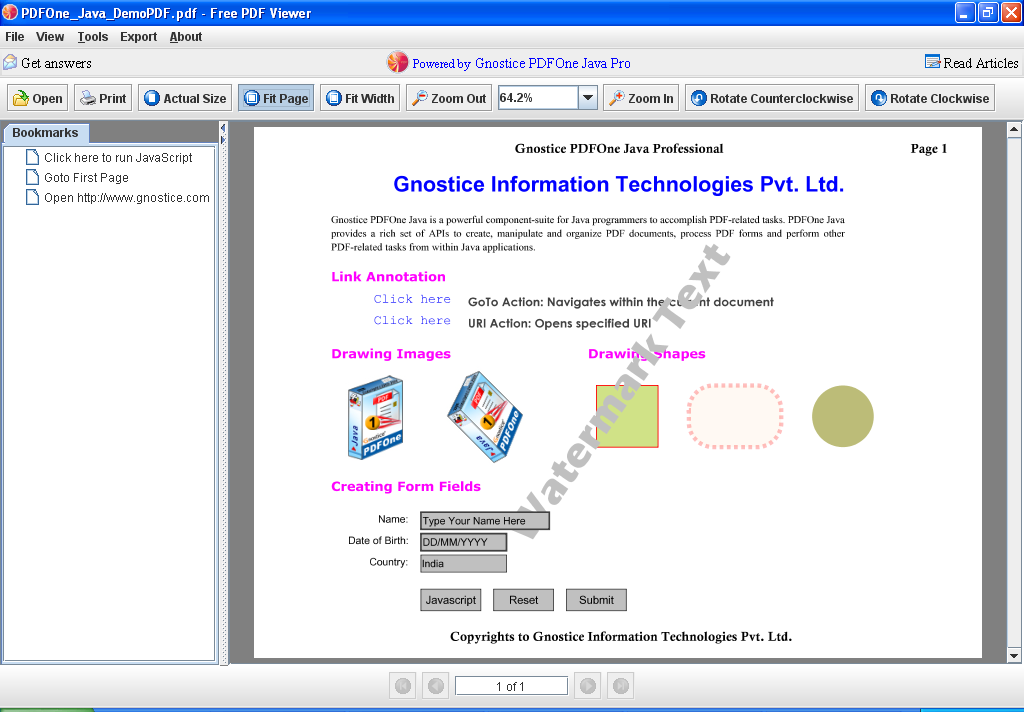Viewport: 1024px width, 712px height.
Task: Open the Tools menu
Action: (x=93, y=37)
